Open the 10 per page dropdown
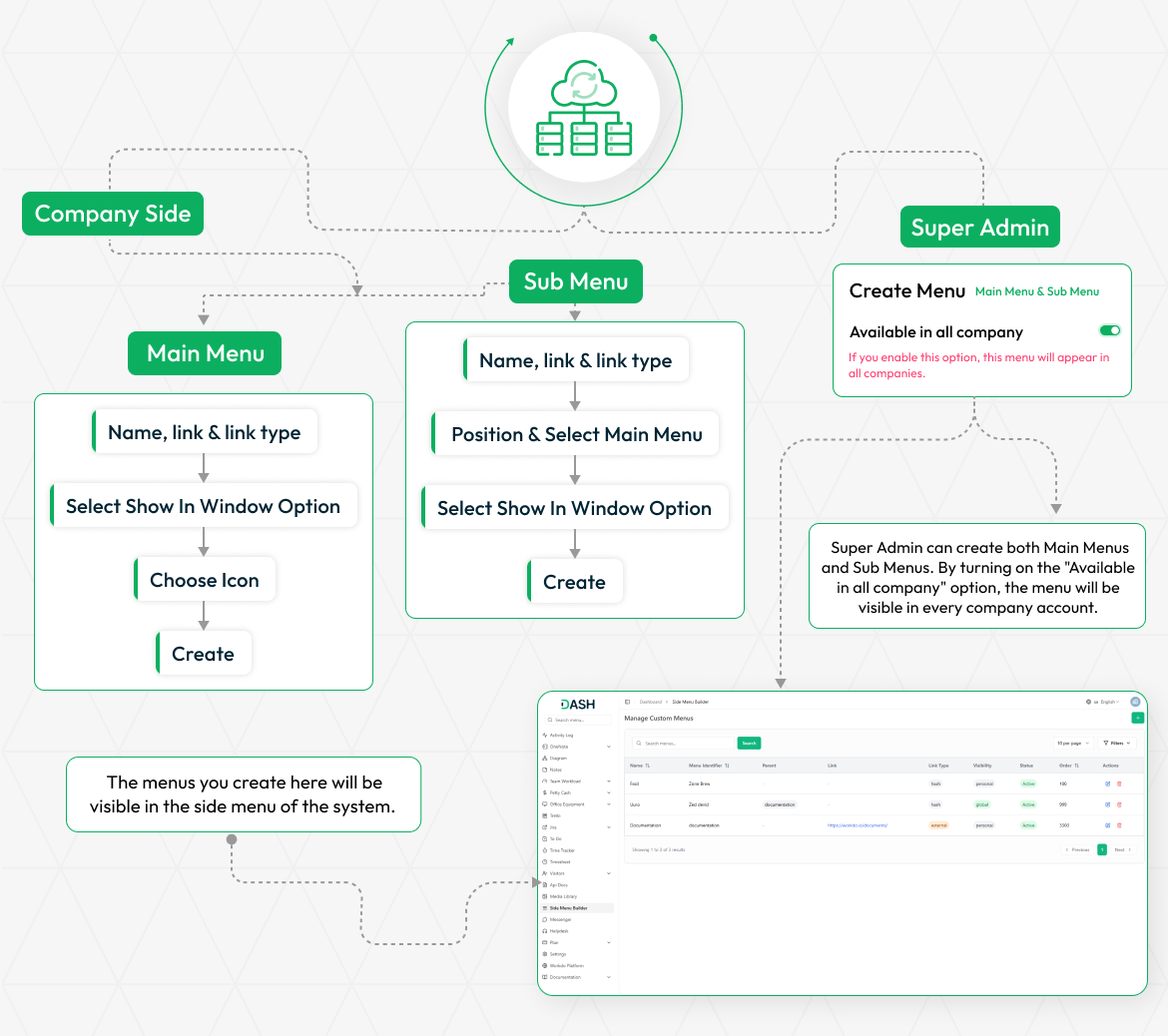The width and height of the screenshot is (1168, 1036). [x=1072, y=744]
